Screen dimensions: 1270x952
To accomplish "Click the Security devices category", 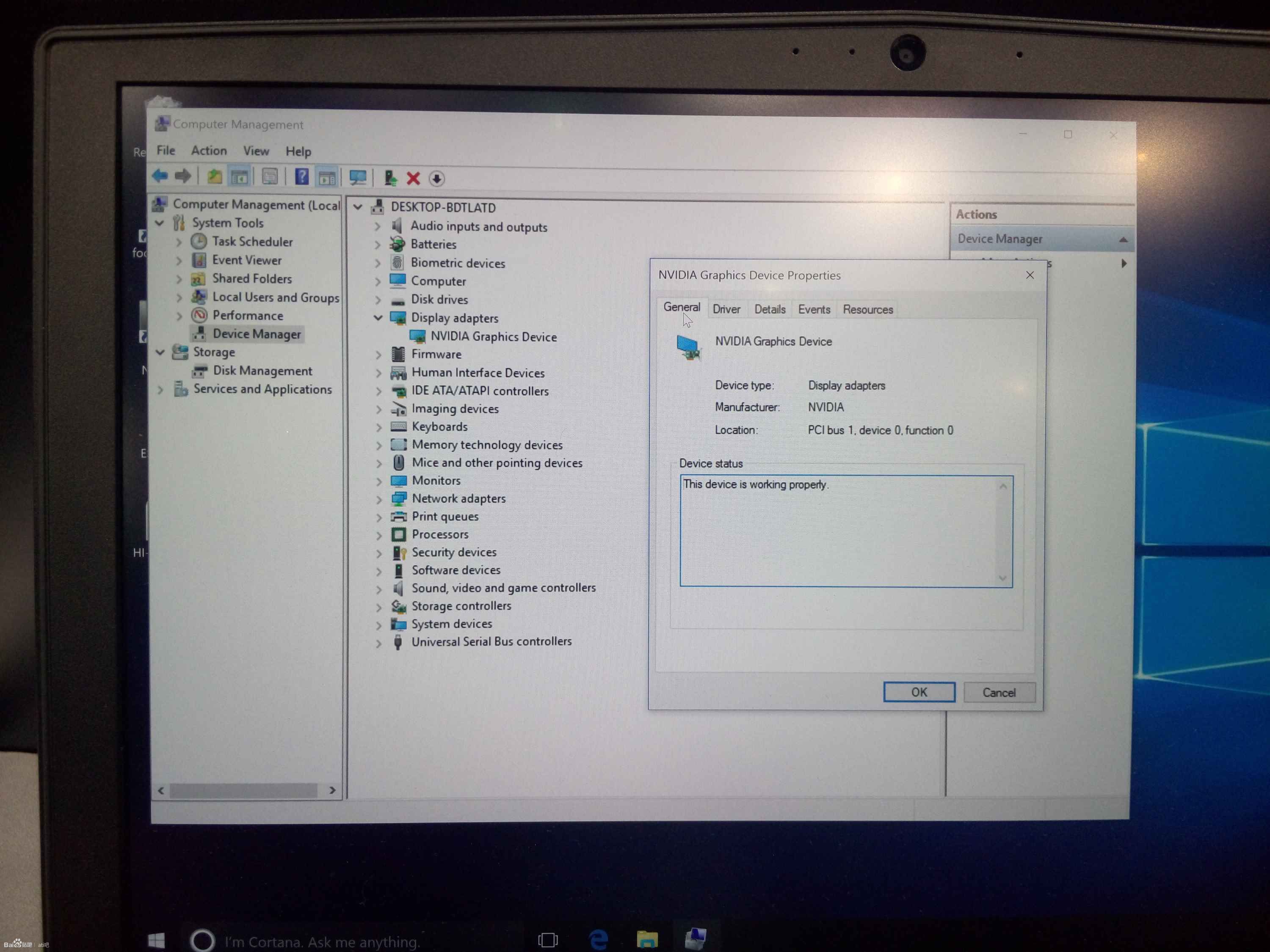I will pyautogui.click(x=453, y=553).
